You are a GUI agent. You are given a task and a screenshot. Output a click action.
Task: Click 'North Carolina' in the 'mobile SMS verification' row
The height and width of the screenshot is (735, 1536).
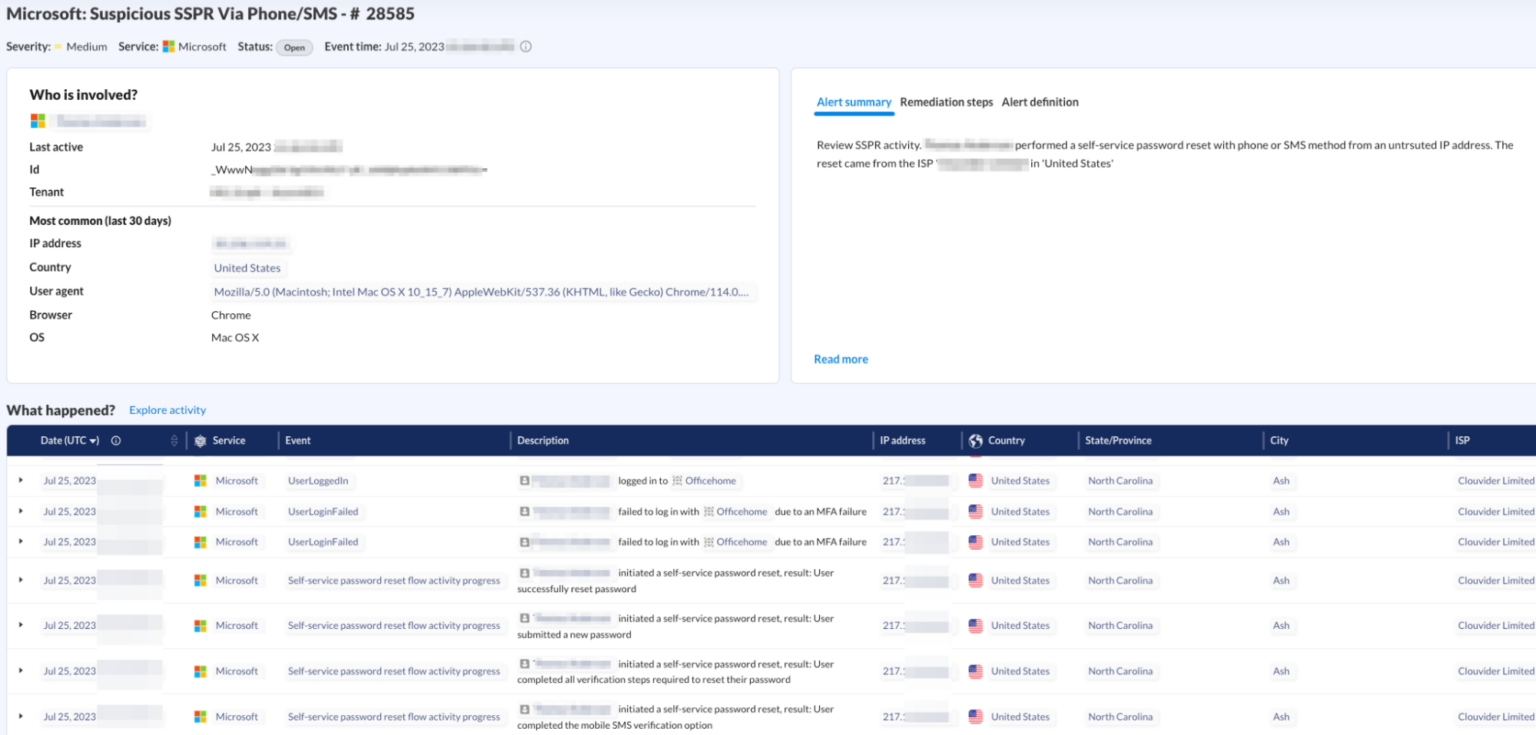click(x=1120, y=717)
